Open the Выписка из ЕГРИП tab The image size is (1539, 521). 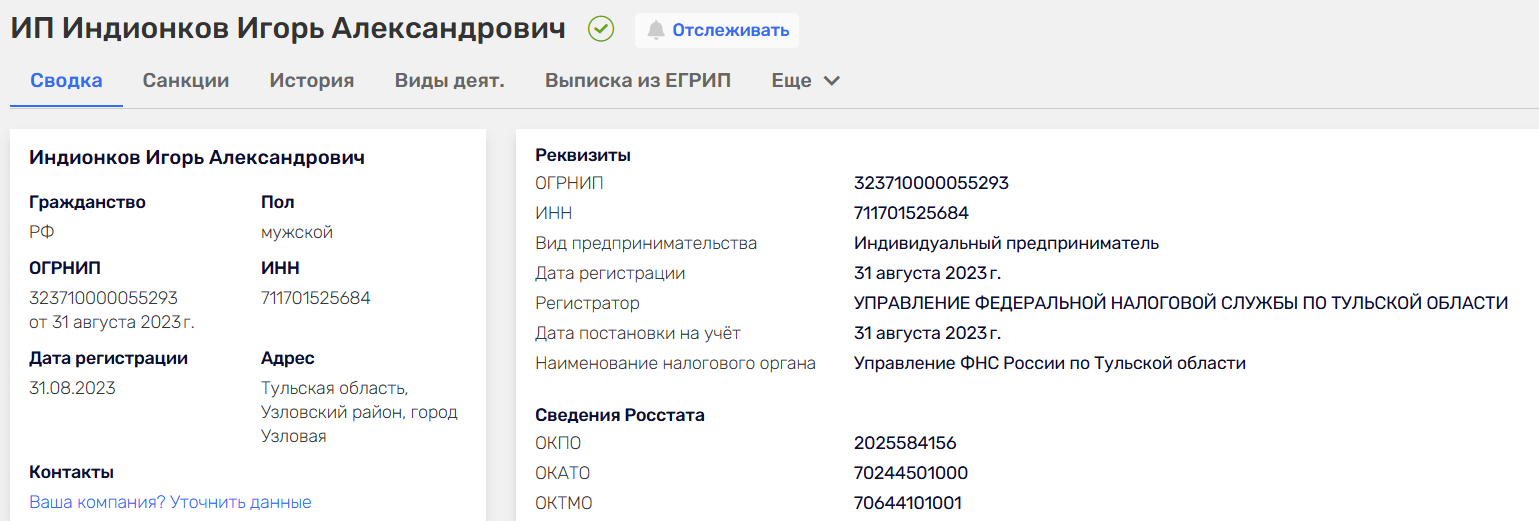[638, 81]
